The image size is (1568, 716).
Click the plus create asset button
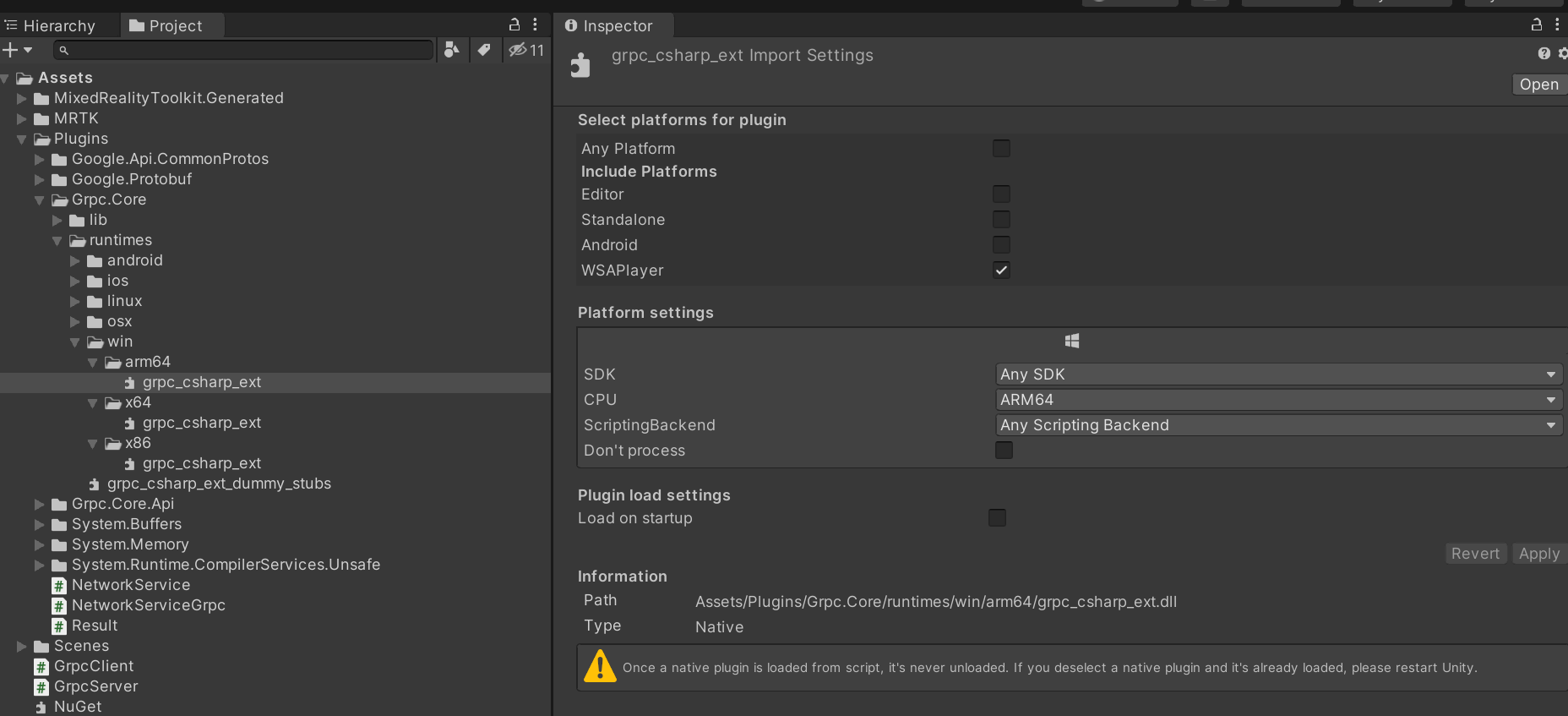pyautogui.click(x=11, y=50)
